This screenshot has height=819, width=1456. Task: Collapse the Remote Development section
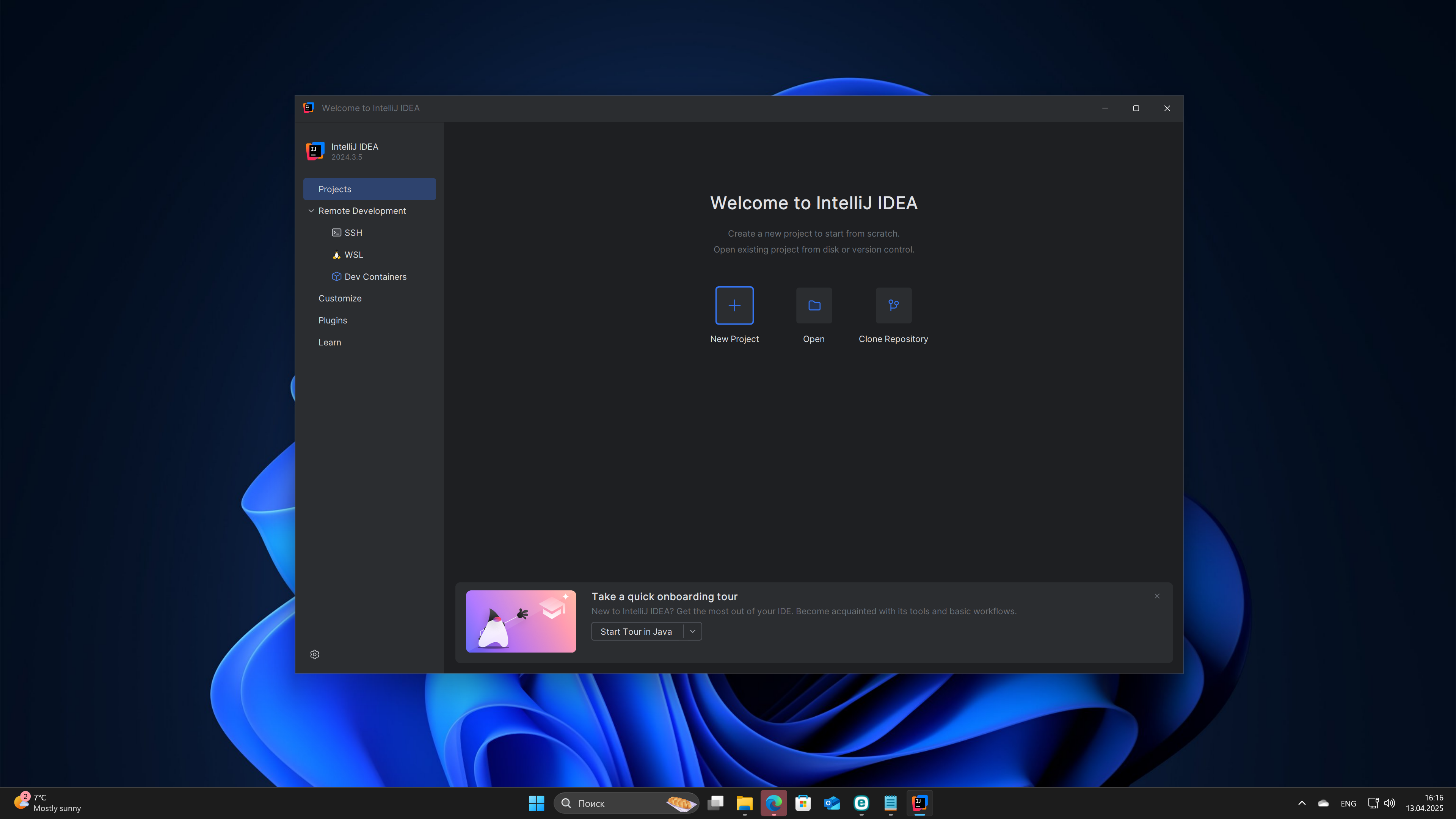click(x=311, y=211)
